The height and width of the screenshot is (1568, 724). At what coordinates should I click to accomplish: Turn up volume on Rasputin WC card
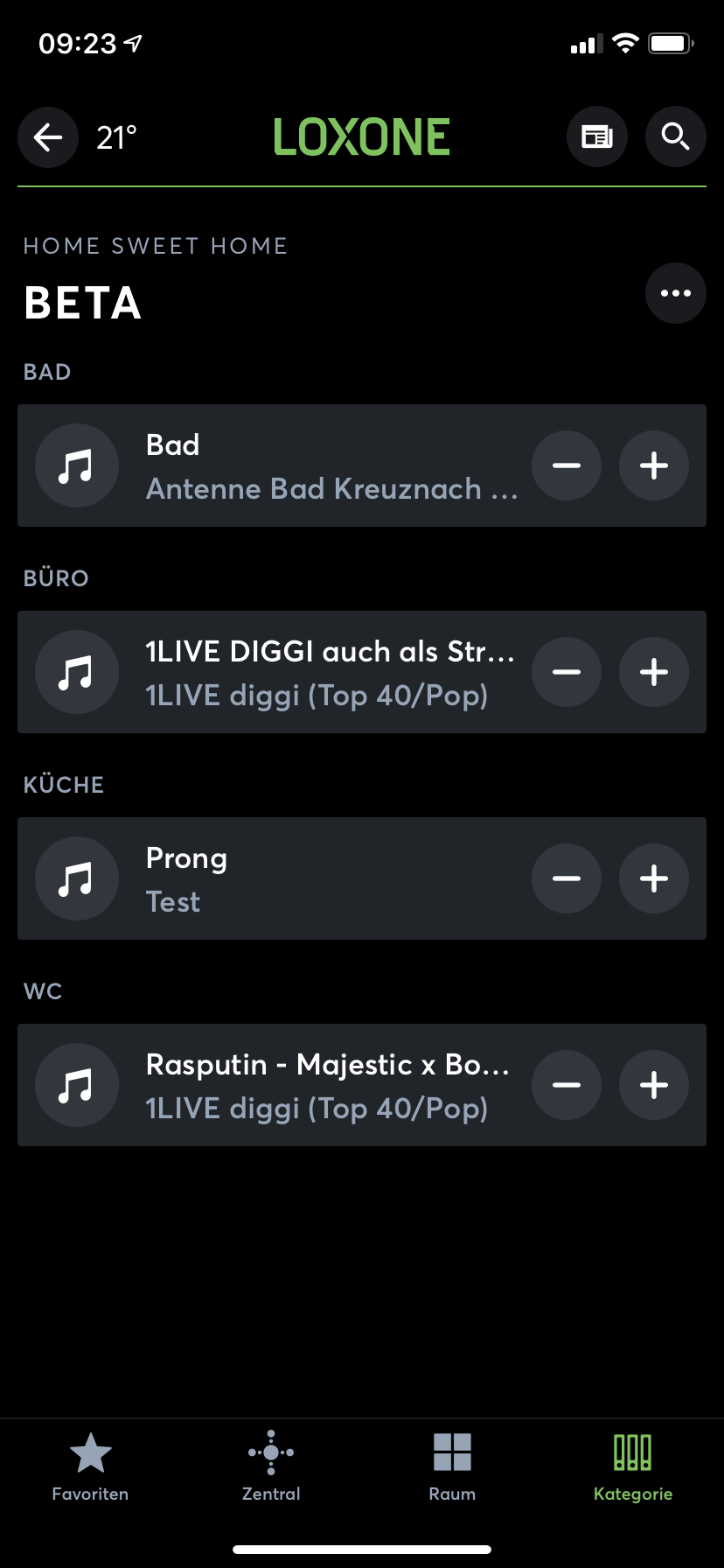(x=654, y=1085)
